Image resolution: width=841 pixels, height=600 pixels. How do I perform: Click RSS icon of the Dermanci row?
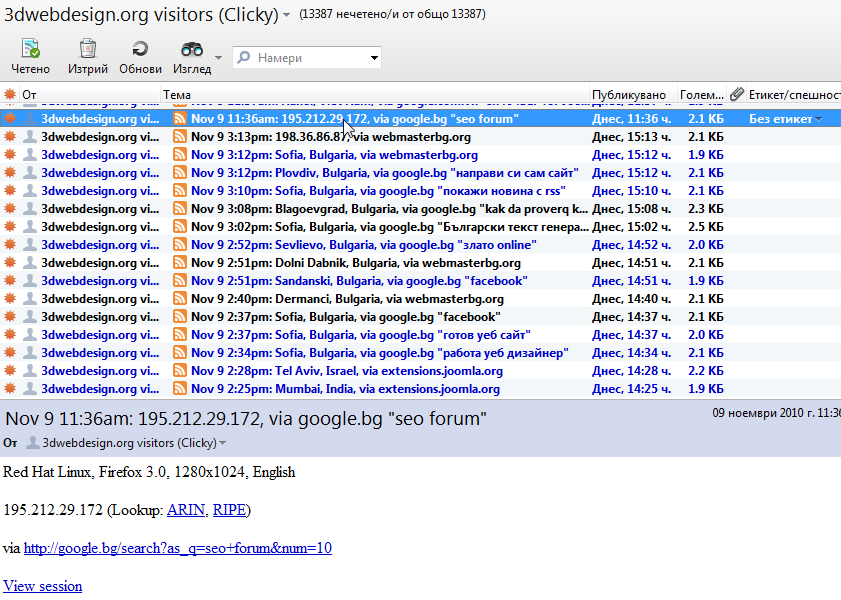tap(180, 299)
